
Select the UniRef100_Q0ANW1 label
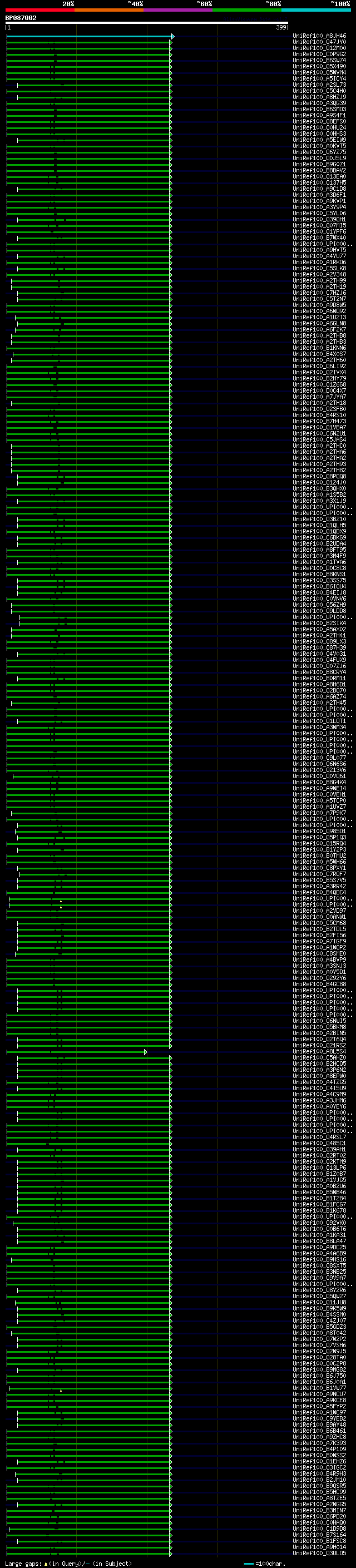[x=319, y=917]
